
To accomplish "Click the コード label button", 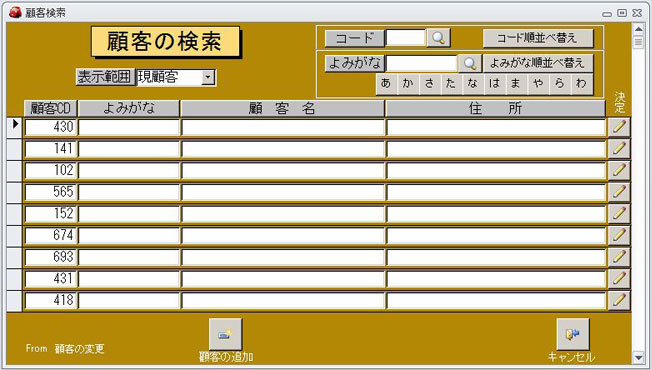I will [x=354, y=39].
